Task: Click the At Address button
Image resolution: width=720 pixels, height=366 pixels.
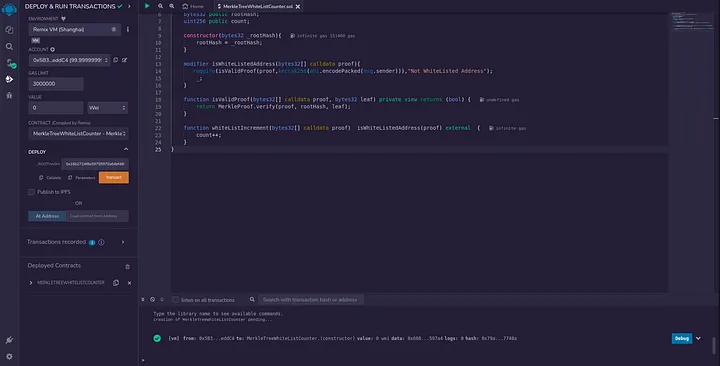Action: tap(47, 216)
